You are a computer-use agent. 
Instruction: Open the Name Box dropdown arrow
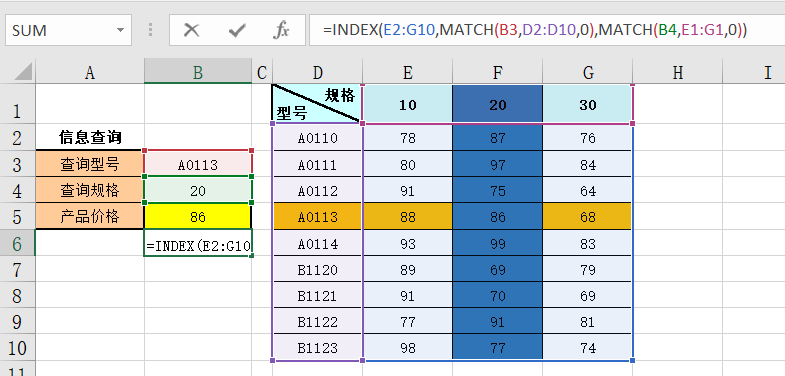click(x=121, y=31)
